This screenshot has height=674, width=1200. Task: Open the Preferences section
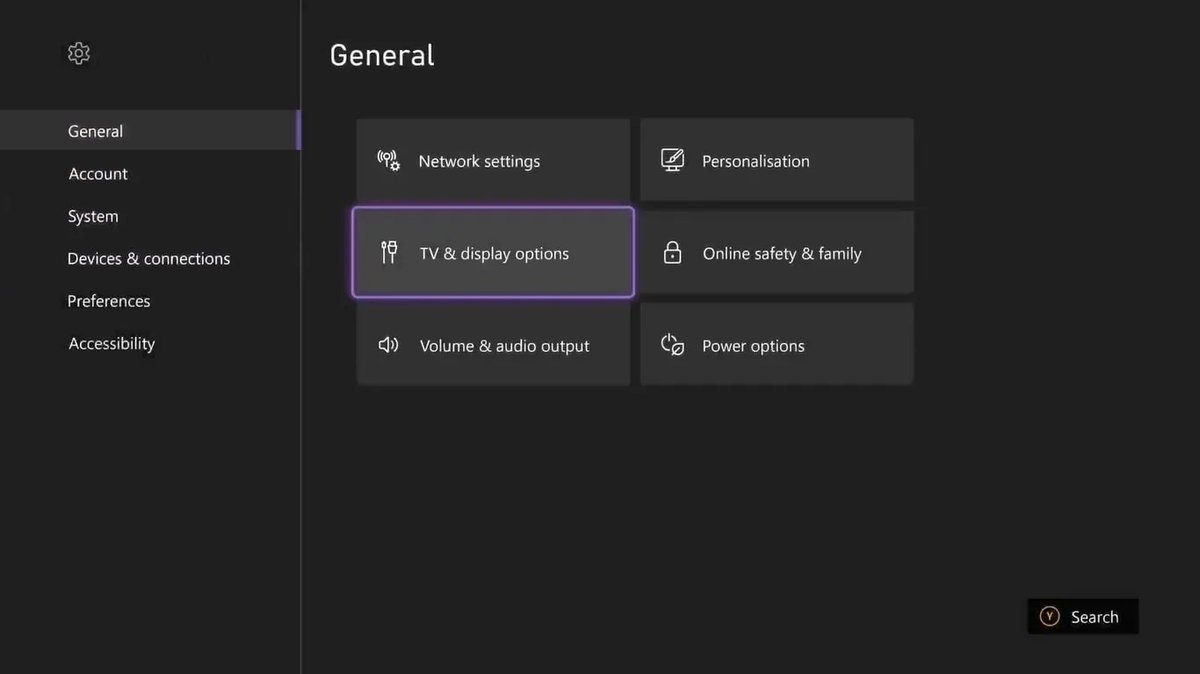[108, 300]
